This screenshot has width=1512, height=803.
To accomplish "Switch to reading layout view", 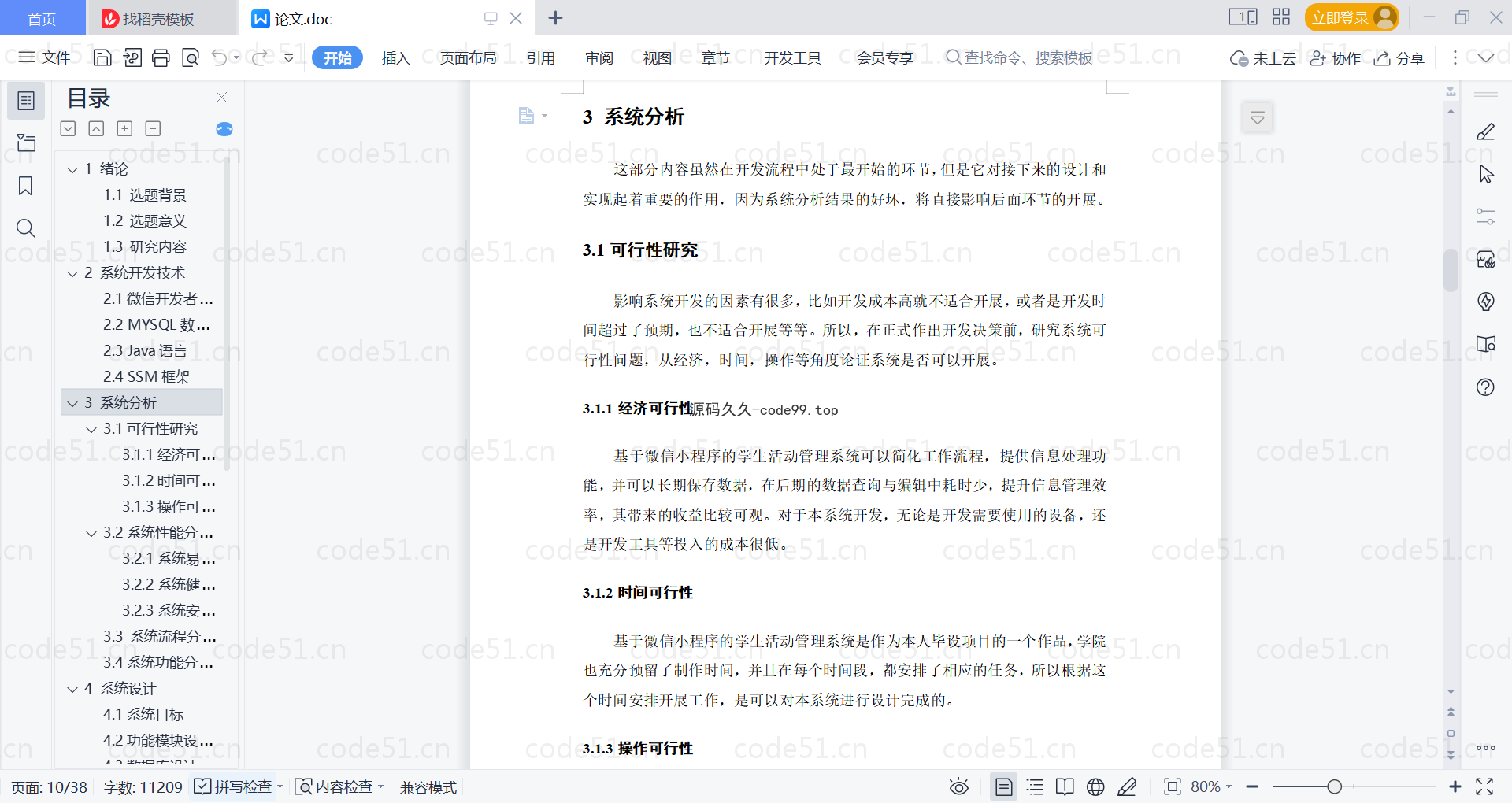I will pos(1065,786).
